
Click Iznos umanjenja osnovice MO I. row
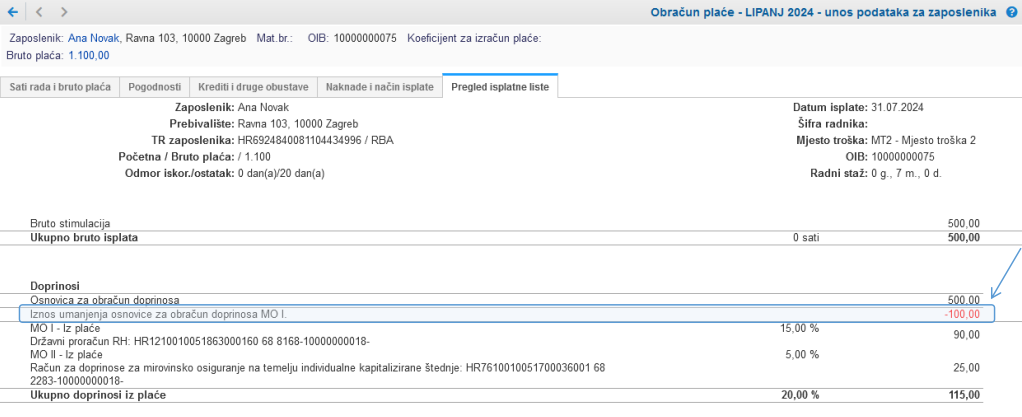(507, 314)
